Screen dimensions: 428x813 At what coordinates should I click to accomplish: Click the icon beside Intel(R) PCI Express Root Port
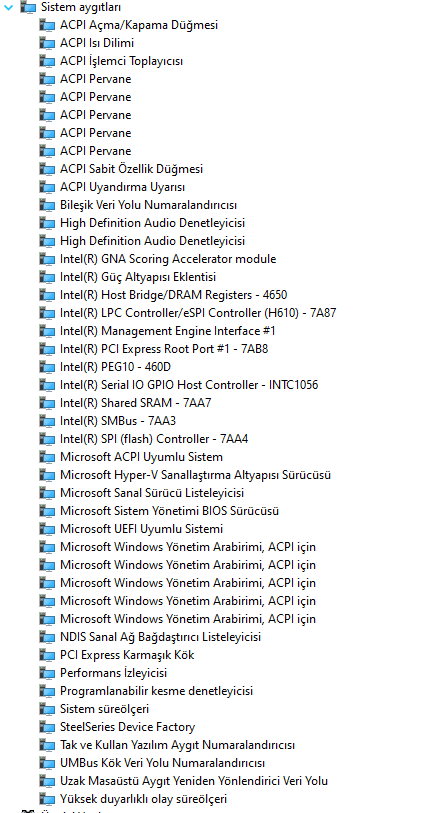coord(47,349)
